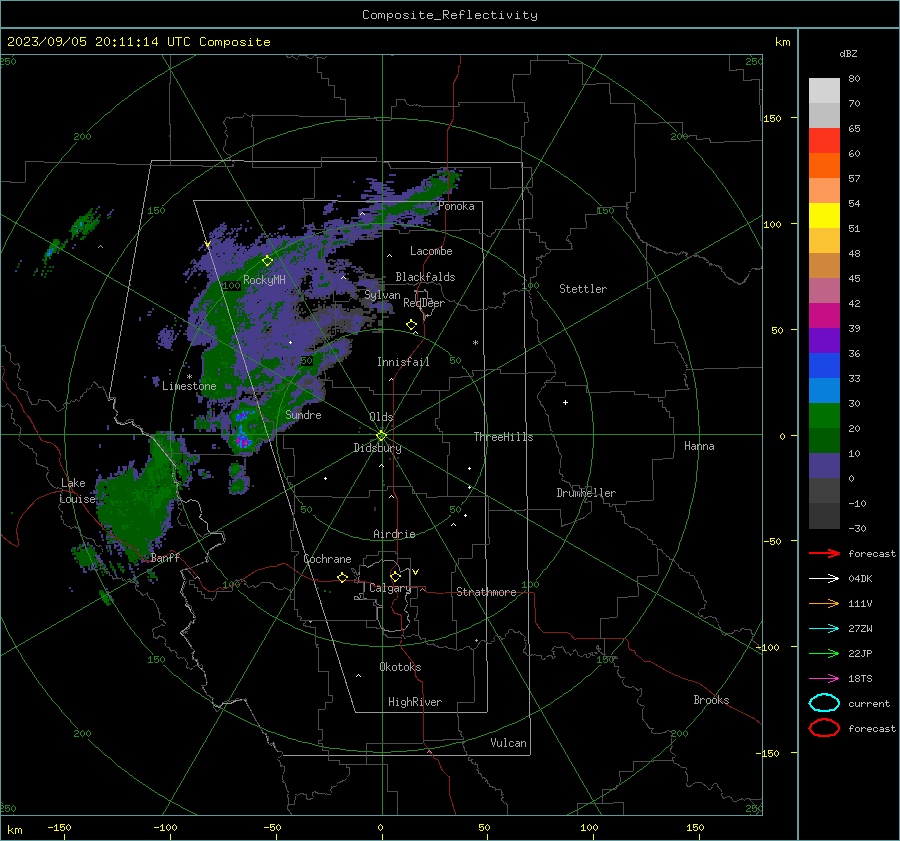The height and width of the screenshot is (841, 900).
Task: Click the orange 111V arrow icon
Action: 824,603
